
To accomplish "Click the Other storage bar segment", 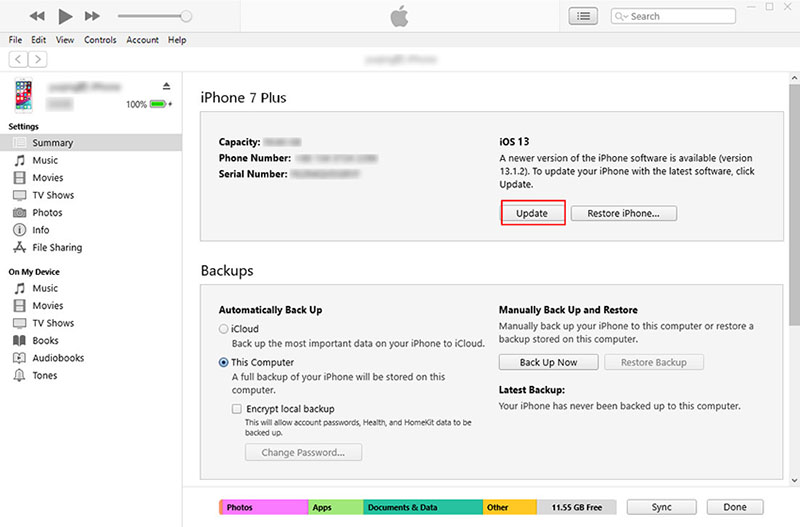I will click(510, 507).
